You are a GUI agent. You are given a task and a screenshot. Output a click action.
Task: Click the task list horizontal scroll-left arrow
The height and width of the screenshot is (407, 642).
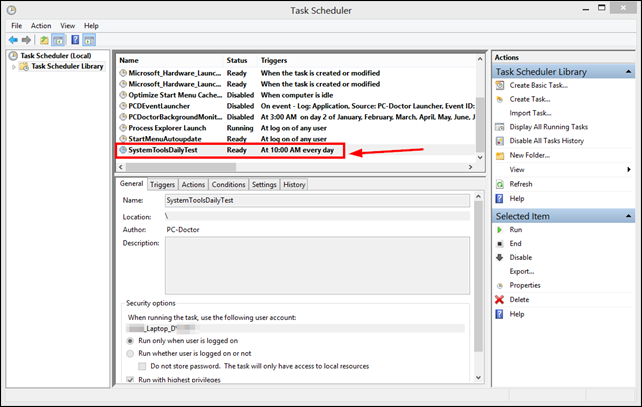(121, 167)
